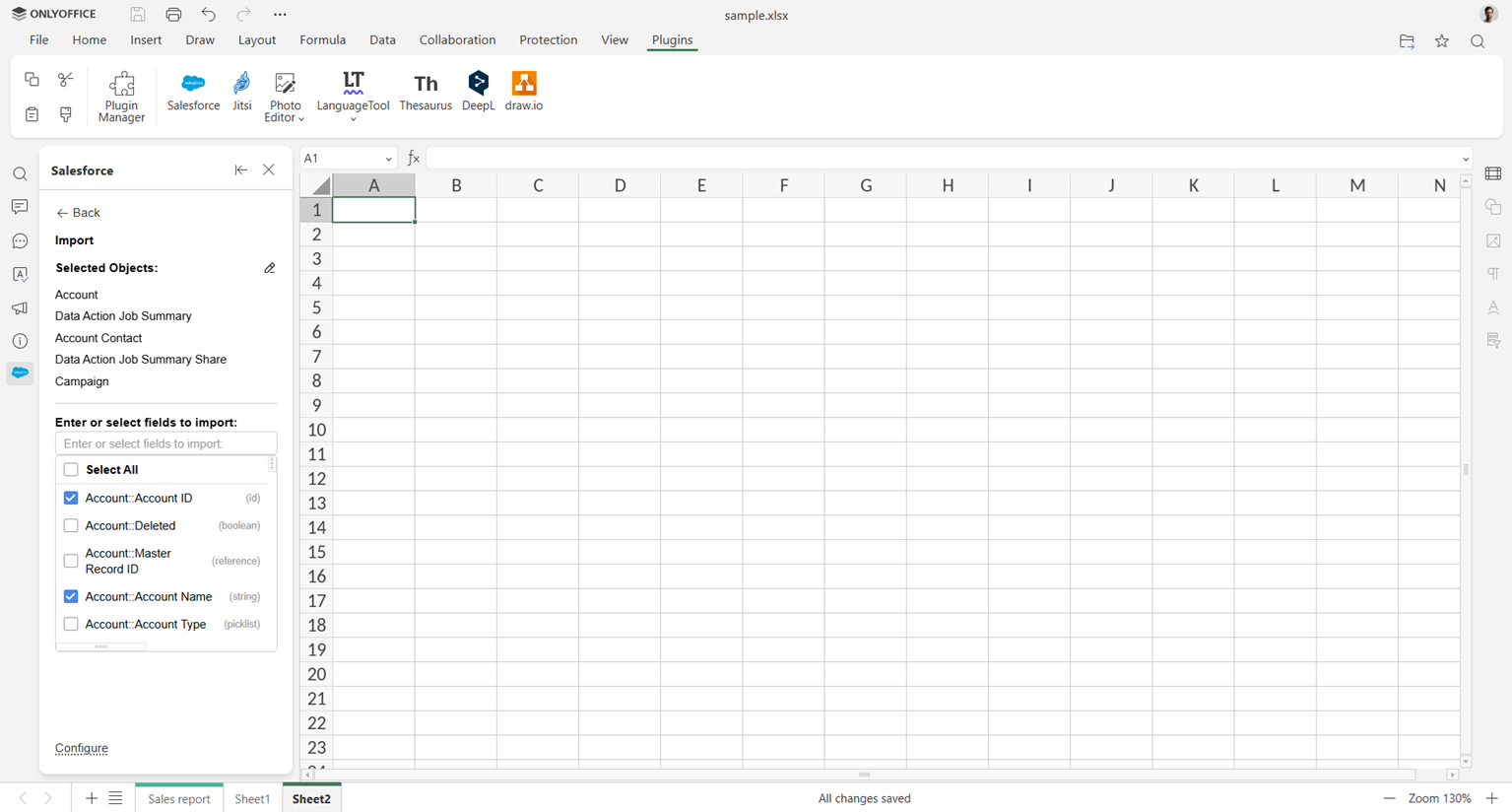The image size is (1512, 812).
Task: Check the Account::Deleted field
Action: click(x=71, y=525)
